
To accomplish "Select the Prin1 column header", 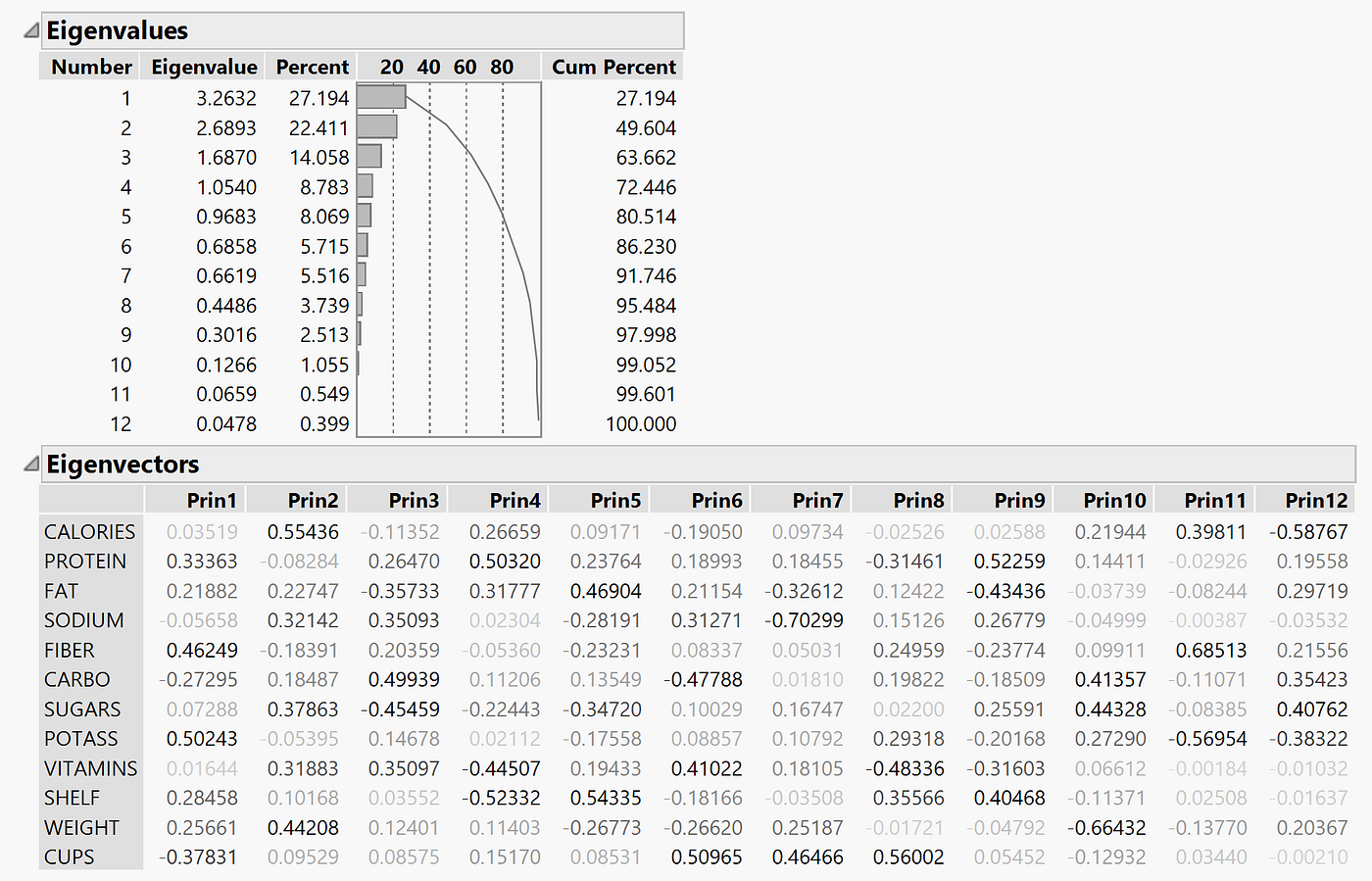I will coord(211,499).
